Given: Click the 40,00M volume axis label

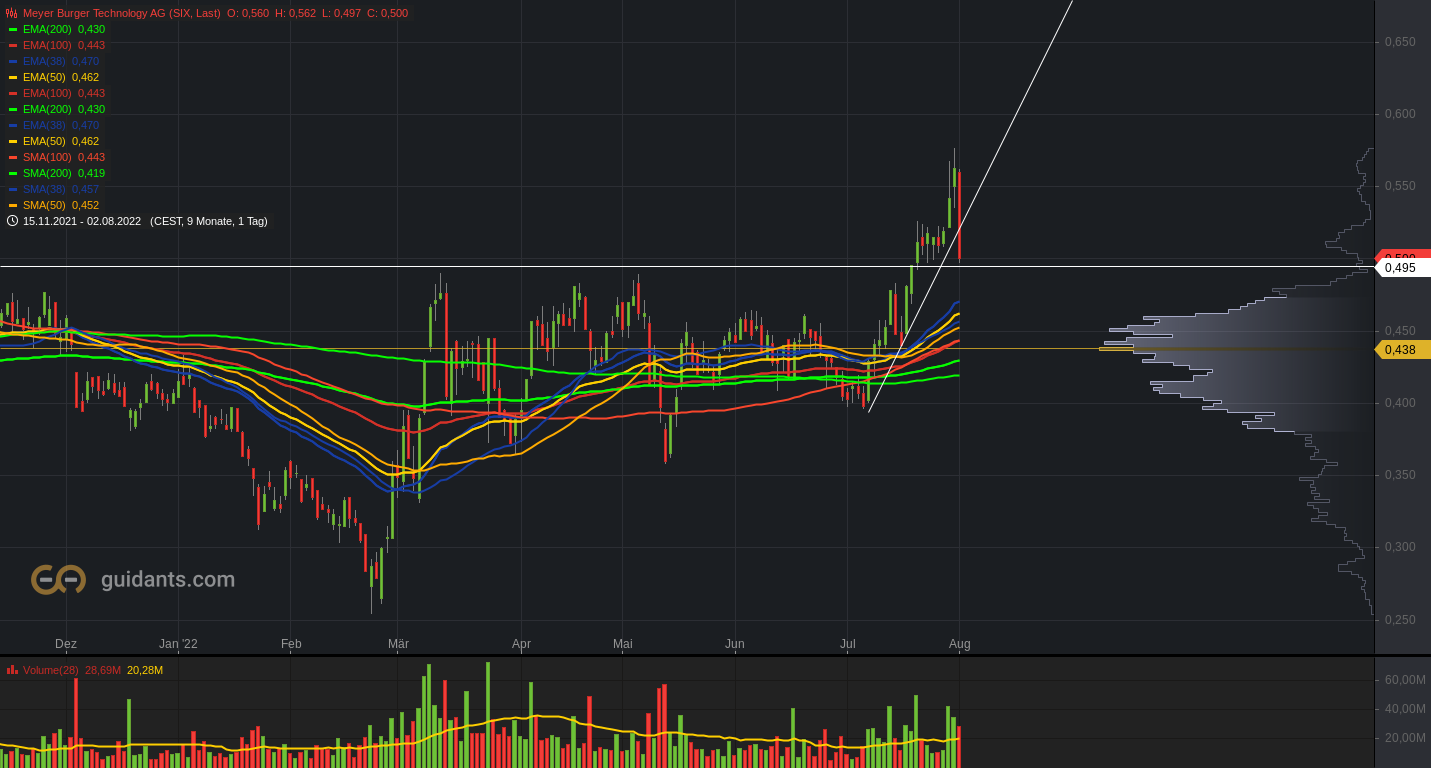Looking at the screenshot, I should (1405, 709).
